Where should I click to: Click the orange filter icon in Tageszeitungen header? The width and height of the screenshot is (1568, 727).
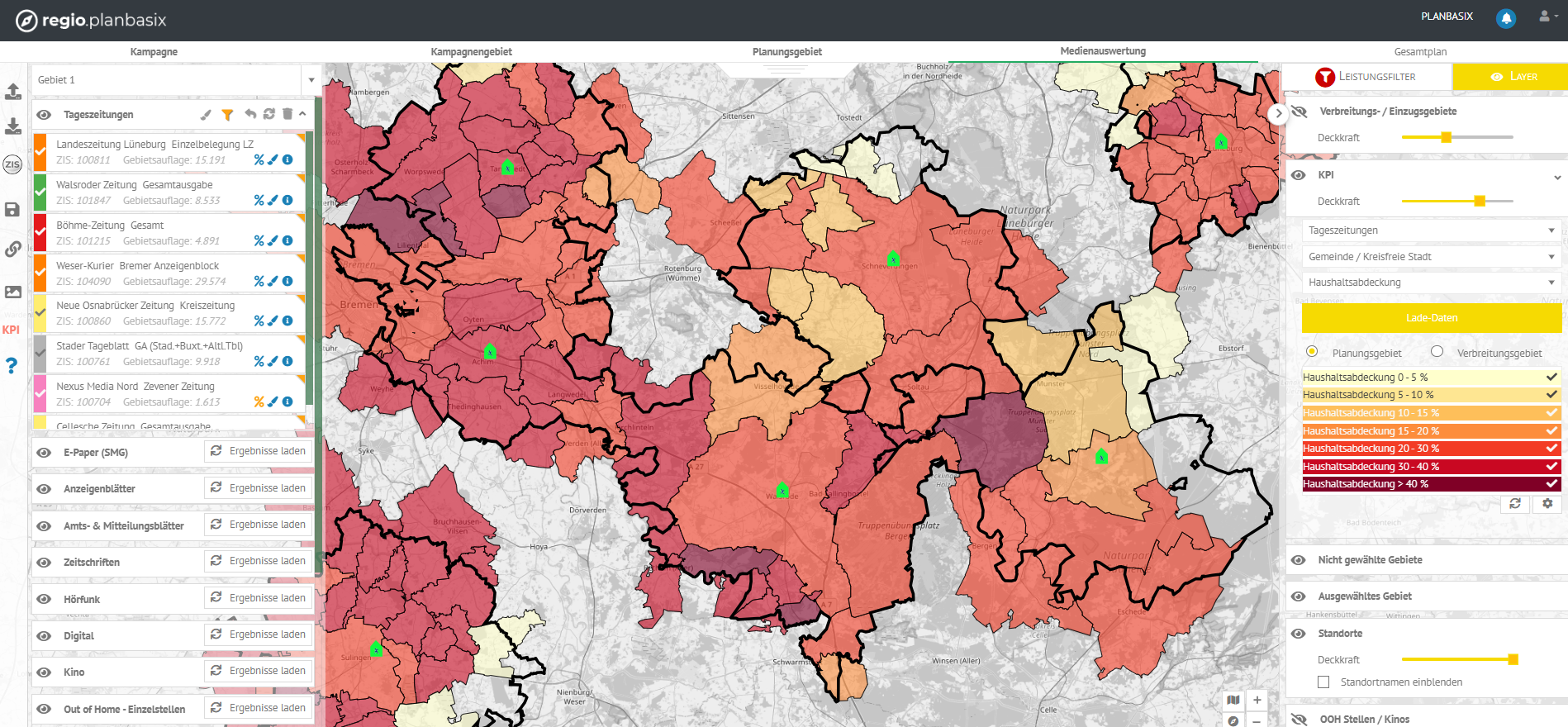tap(227, 115)
